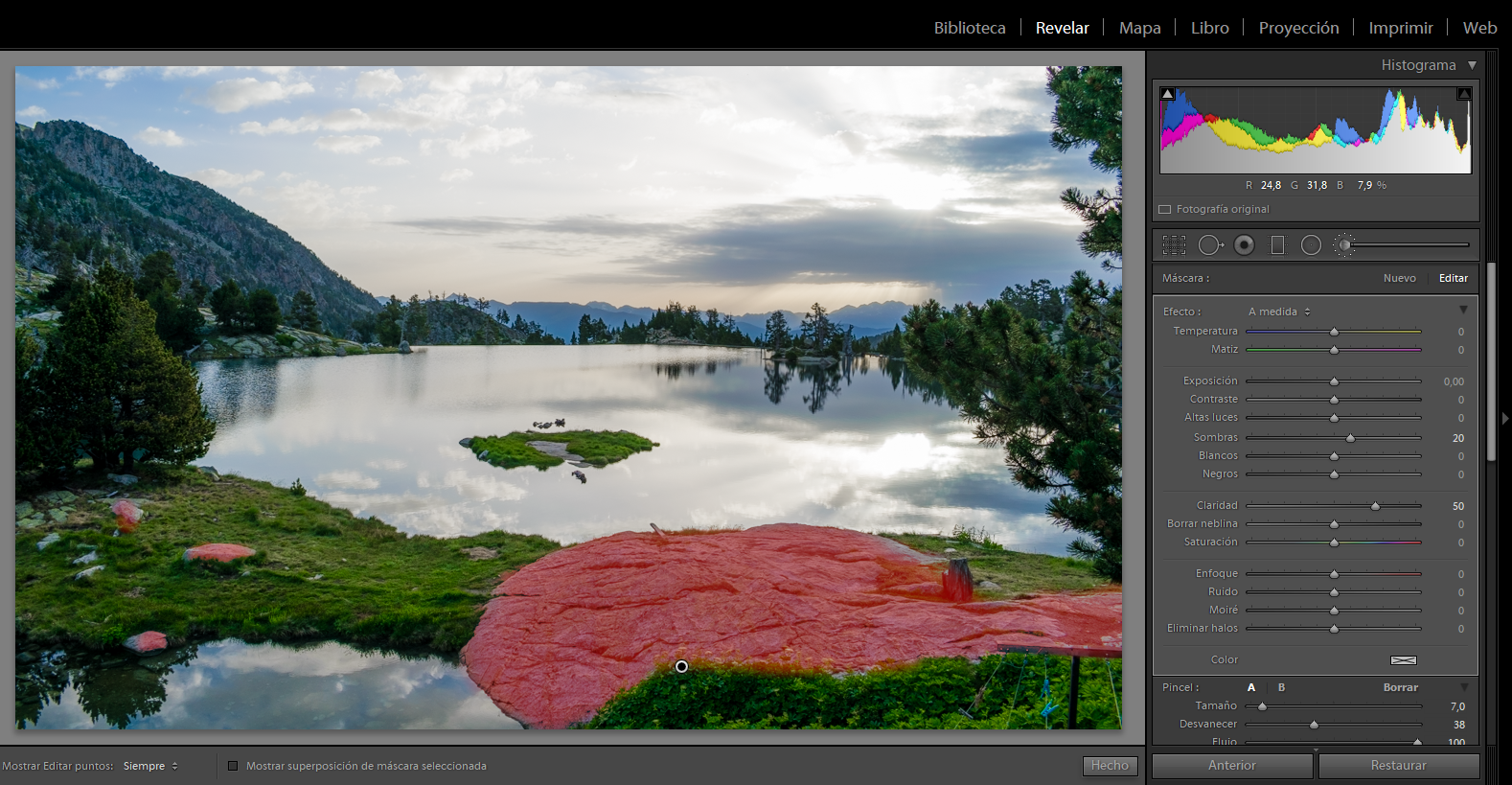Enable Mostrar superposición de máscara seleccionada
The height and width of the screenshot is (785, 1512).
(x=233, y=766)
